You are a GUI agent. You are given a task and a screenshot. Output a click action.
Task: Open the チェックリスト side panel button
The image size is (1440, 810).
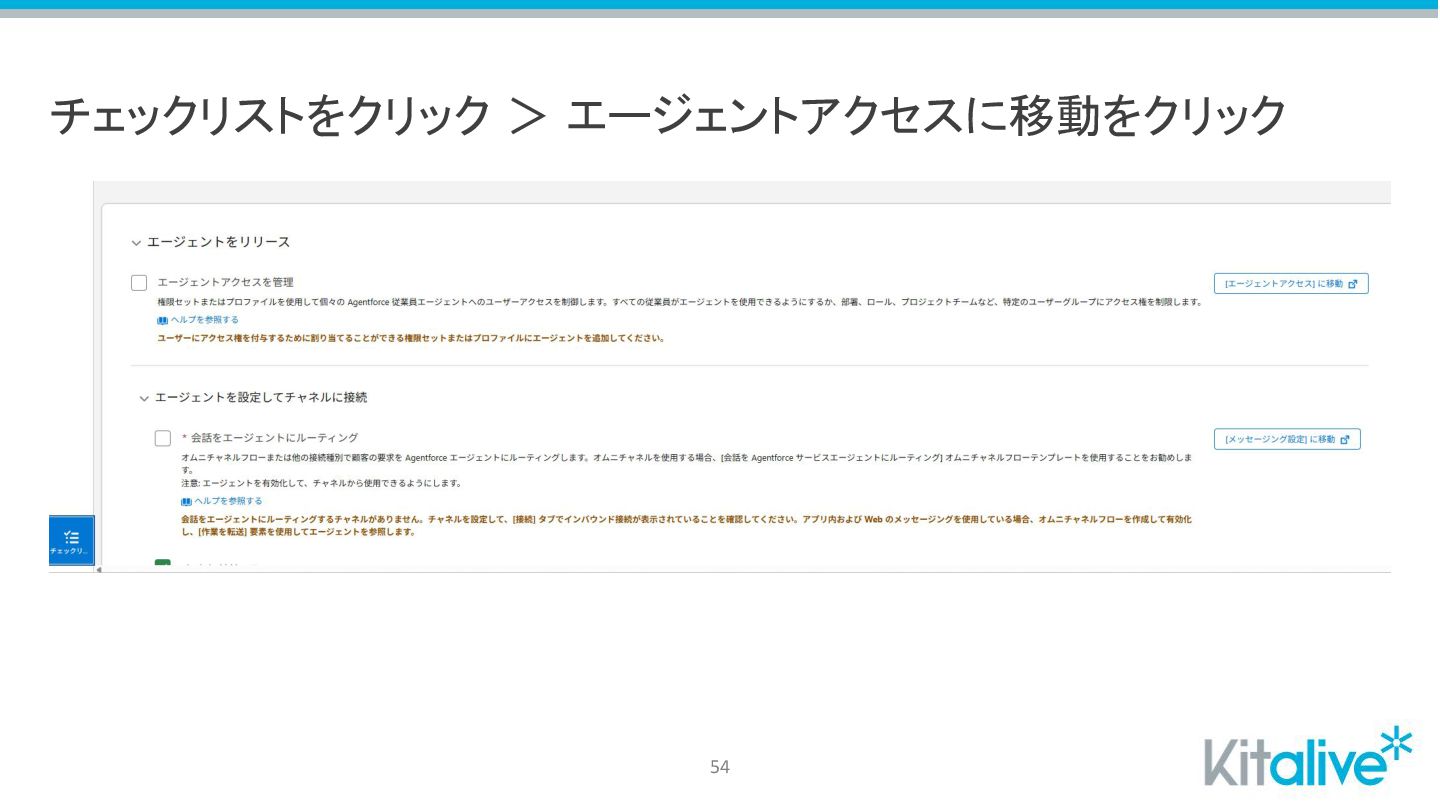(71, 541)
